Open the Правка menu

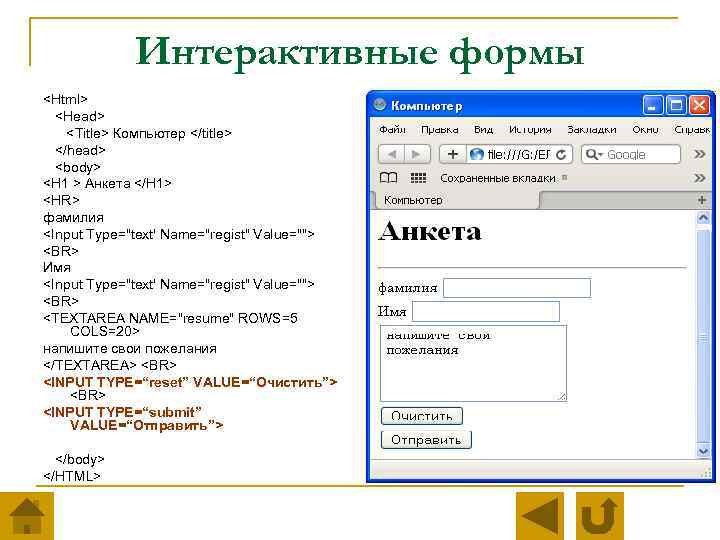(439, 130)
